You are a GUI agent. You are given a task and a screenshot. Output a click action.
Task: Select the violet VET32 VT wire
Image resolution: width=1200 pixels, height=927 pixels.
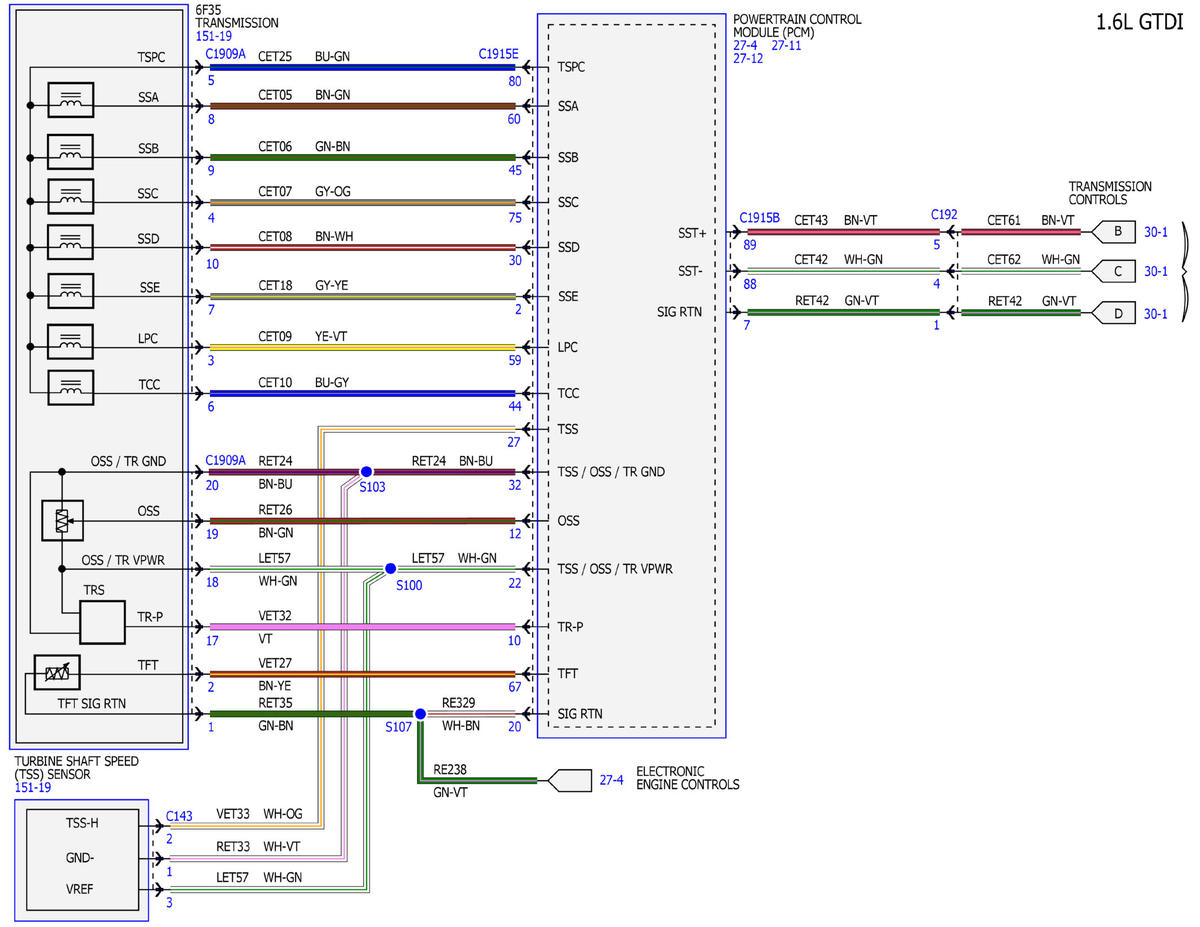[x=362, y=626]
